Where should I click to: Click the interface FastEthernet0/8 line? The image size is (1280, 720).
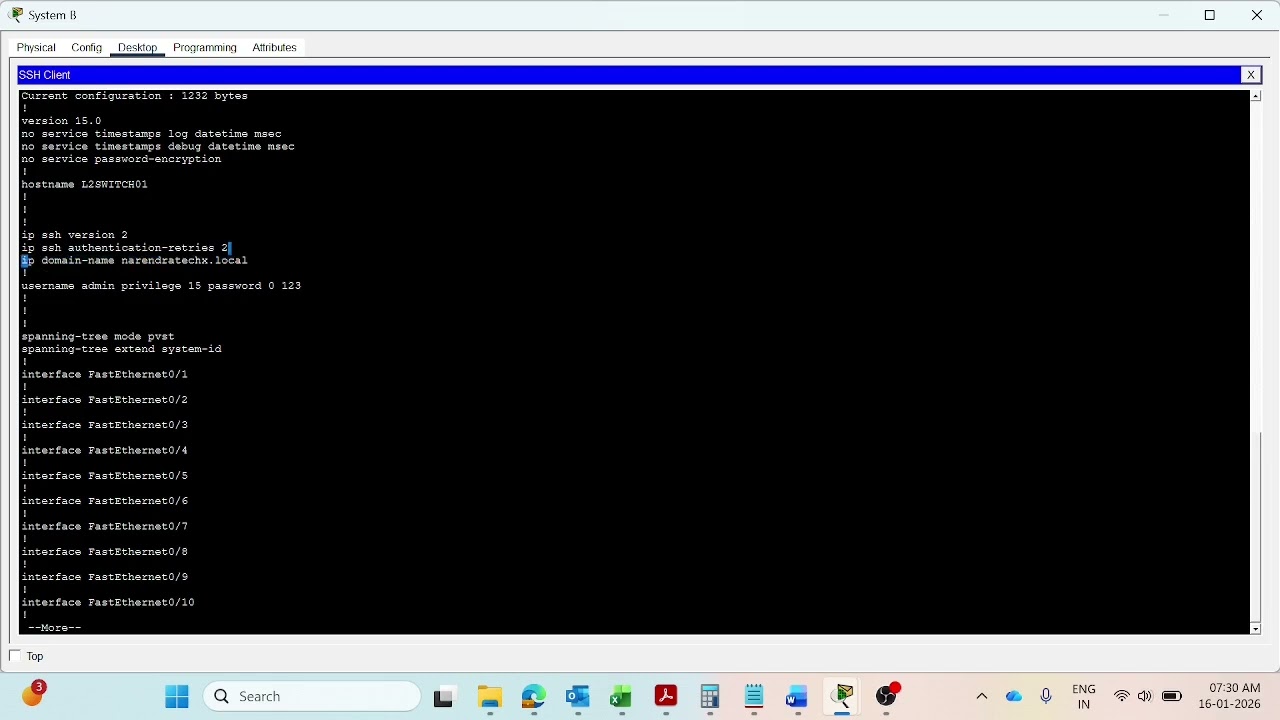pyautogui.click(x=105, y=552)
